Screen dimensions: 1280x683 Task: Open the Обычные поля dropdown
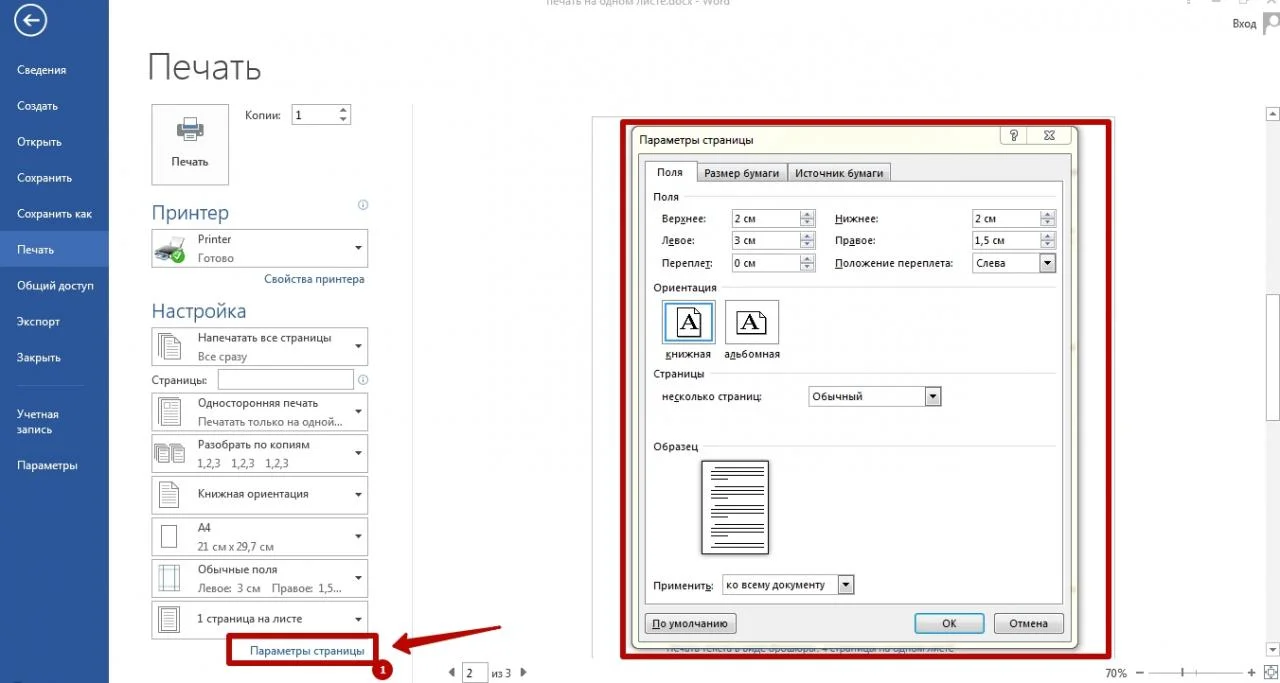(260, 578)
